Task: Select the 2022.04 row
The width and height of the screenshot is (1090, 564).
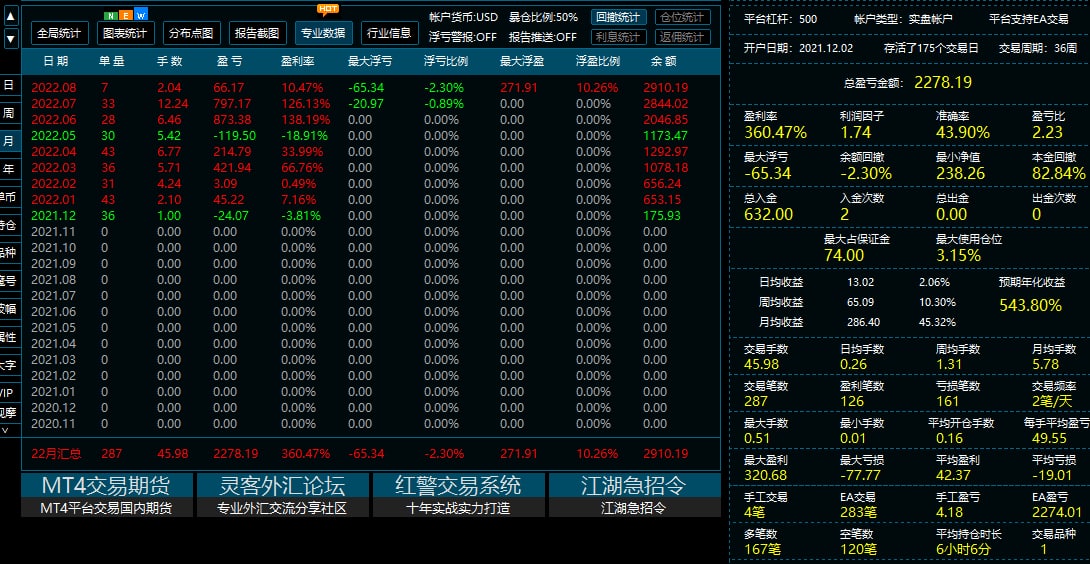Action: point(372,152)
